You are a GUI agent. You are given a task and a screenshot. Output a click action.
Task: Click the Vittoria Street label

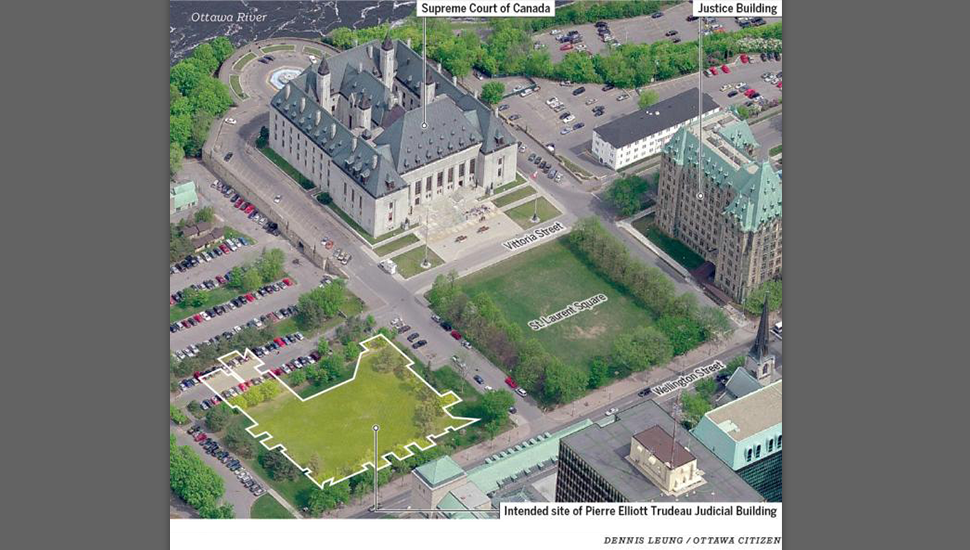tap(534, 238)
